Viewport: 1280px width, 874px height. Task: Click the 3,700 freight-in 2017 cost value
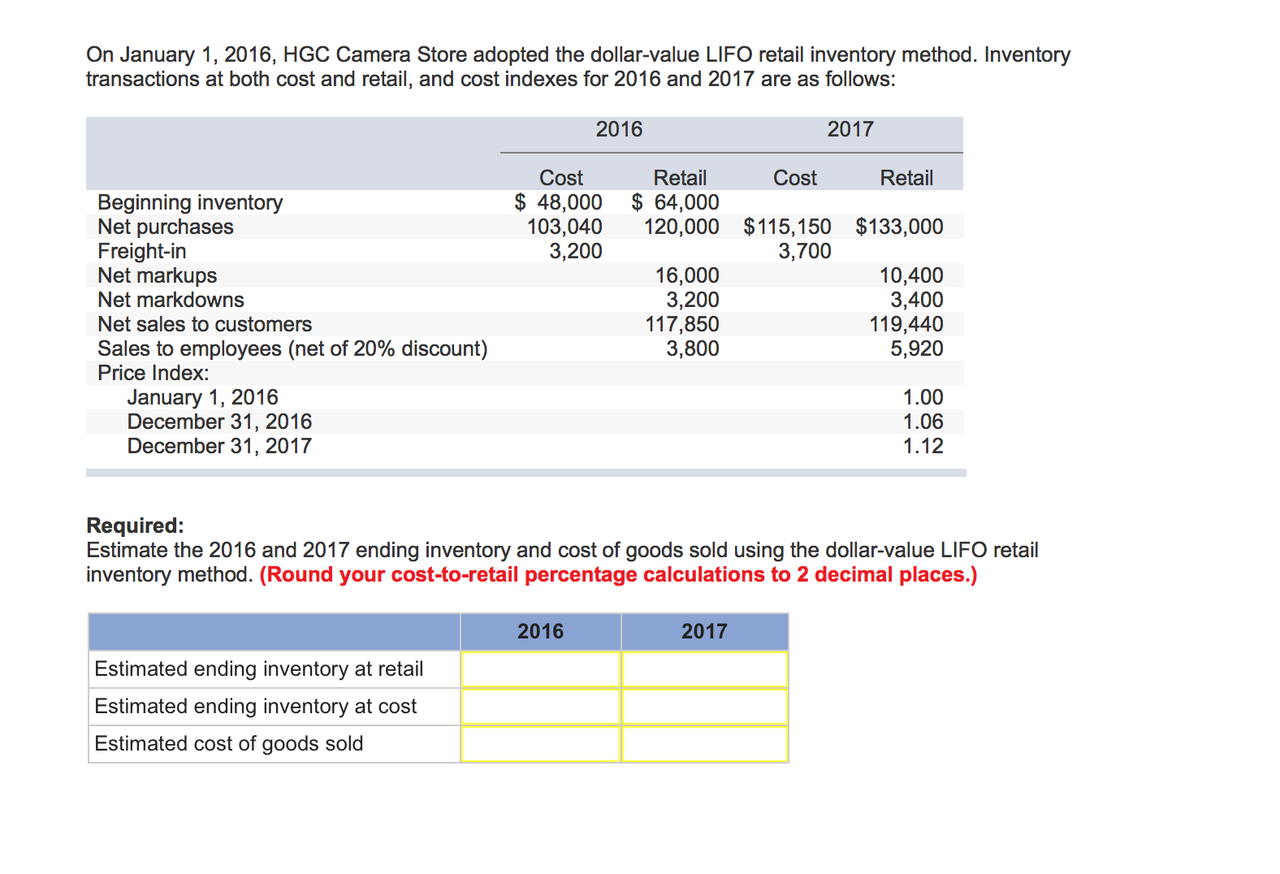pyautogui.click(x=805, y=251)
